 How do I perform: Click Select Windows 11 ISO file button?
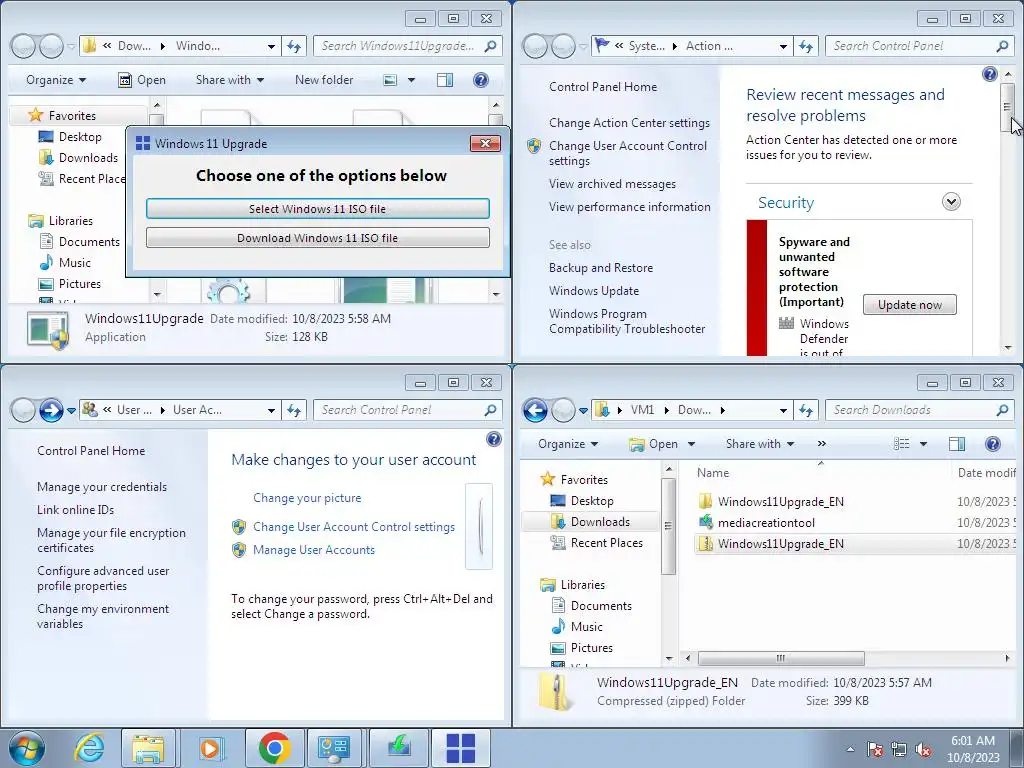(x=317, y=209)
